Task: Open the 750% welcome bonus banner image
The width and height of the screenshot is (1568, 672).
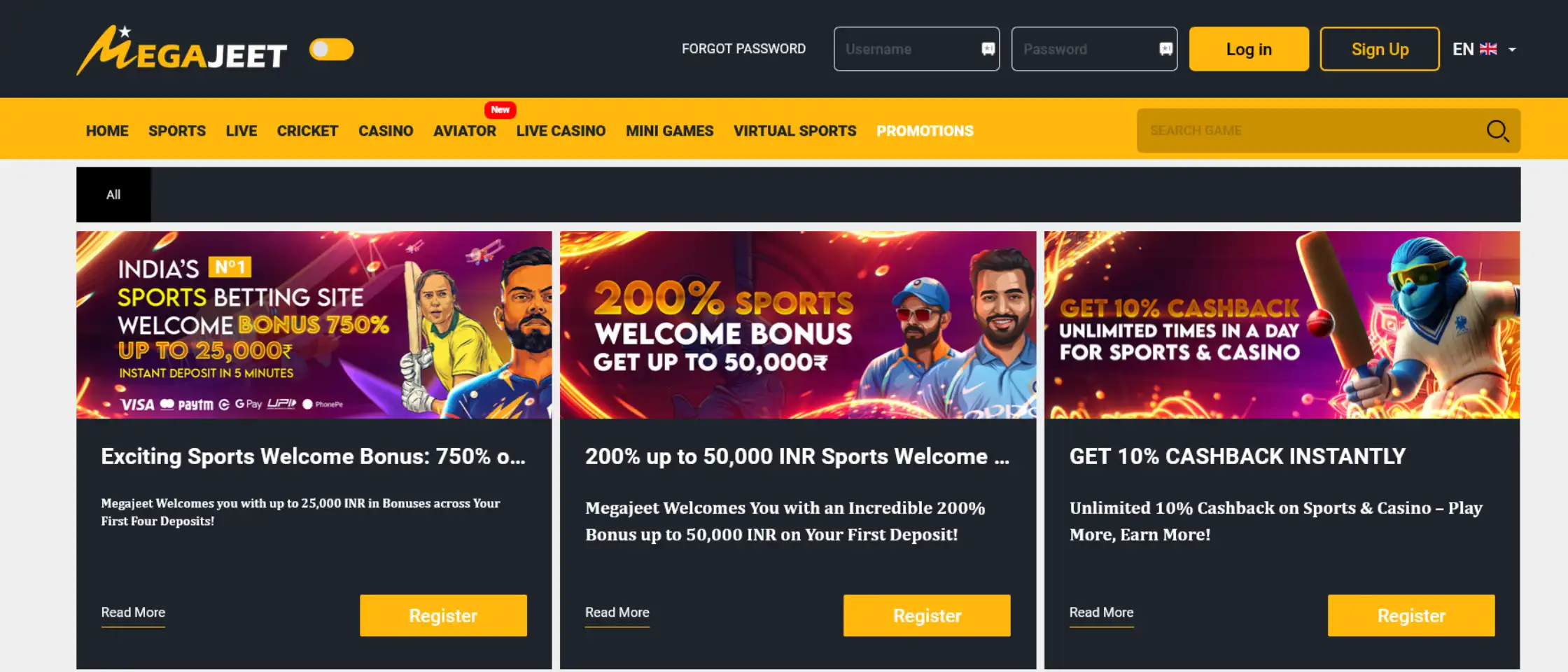Action: pyautogui.click(x=314, y=325)
